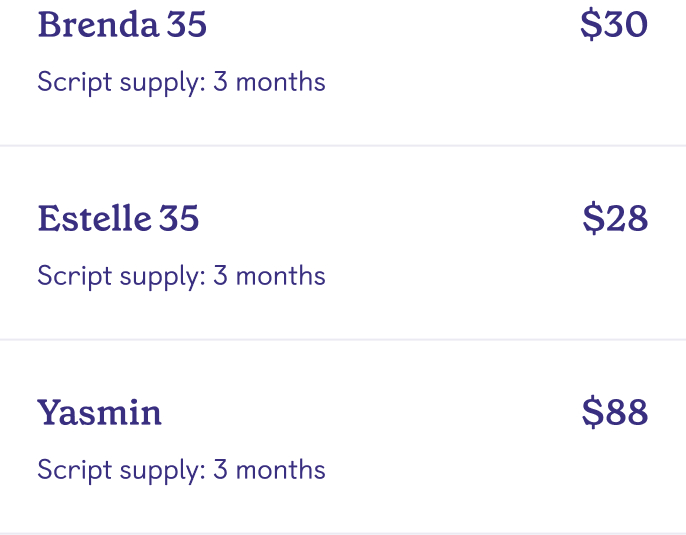686x535 pixels.
Task: Open the Estelle product name
Action: [93, 219]
